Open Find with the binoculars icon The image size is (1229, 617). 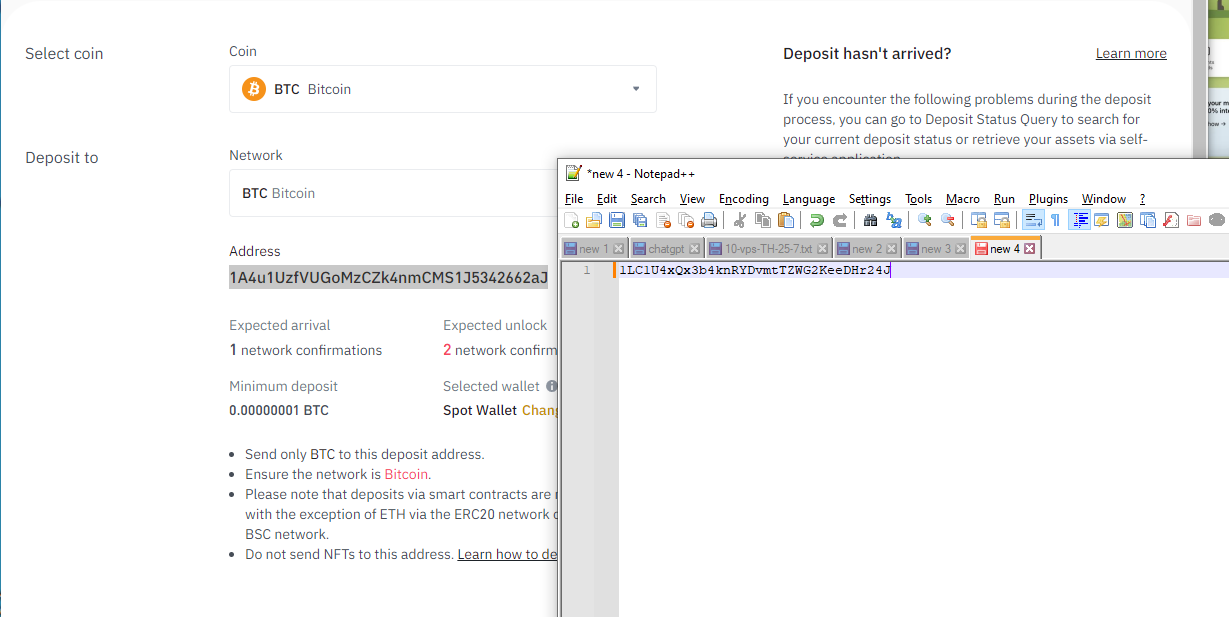click(x=870, y=220)
